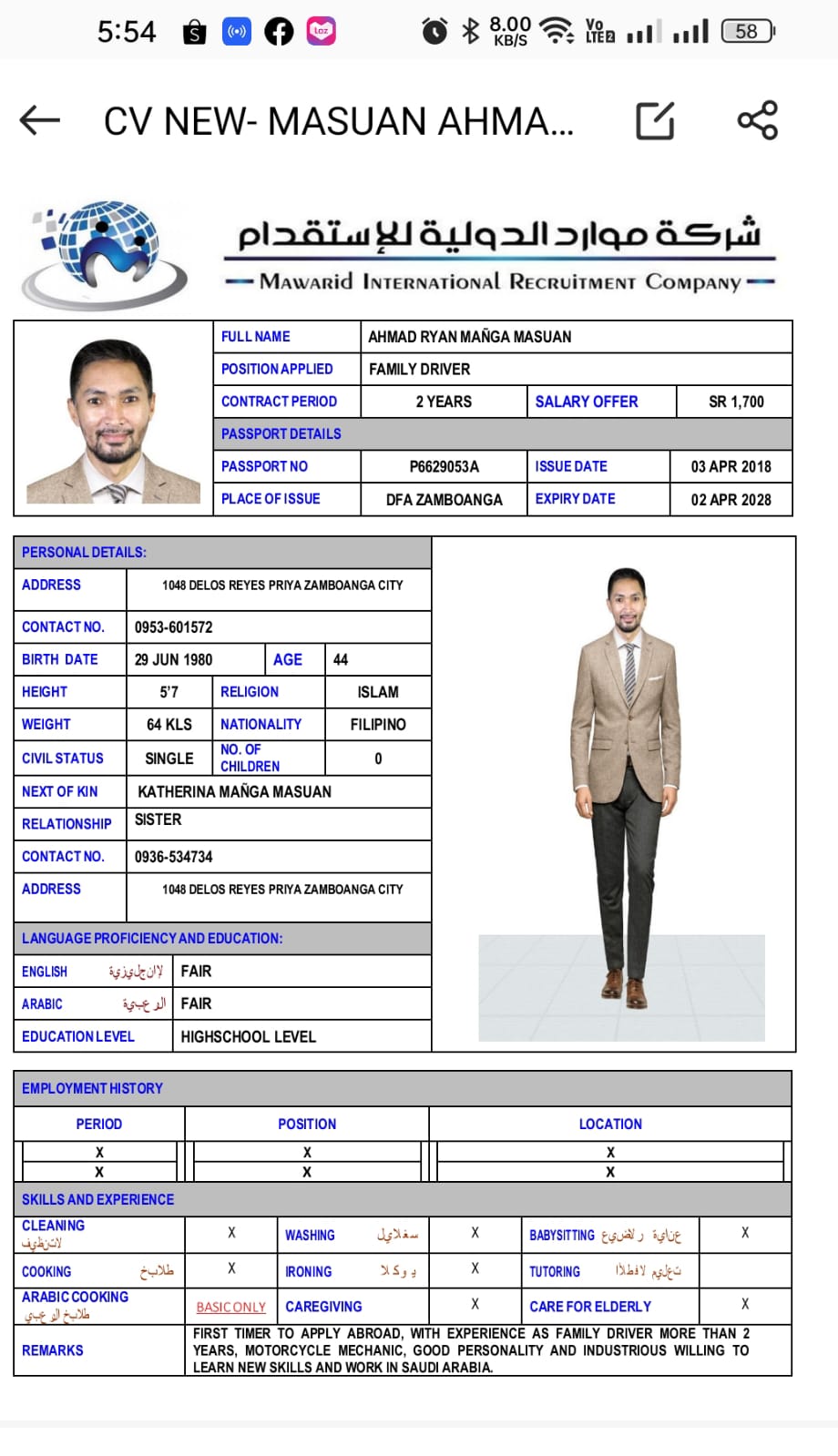Select the height value 5'7
Viewport: 838px width, 1456px height.
pos(169,692)
